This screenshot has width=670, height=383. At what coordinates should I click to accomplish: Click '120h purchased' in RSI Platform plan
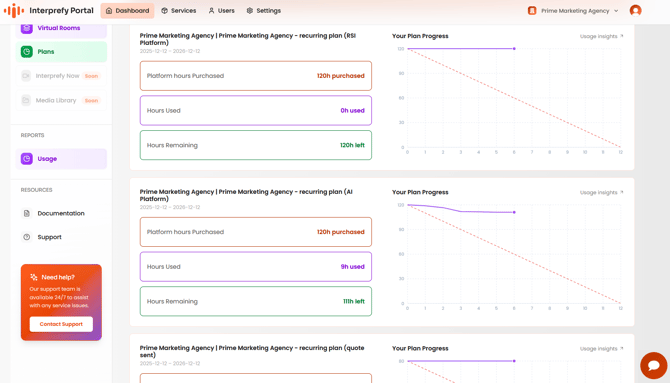(341, 76)
